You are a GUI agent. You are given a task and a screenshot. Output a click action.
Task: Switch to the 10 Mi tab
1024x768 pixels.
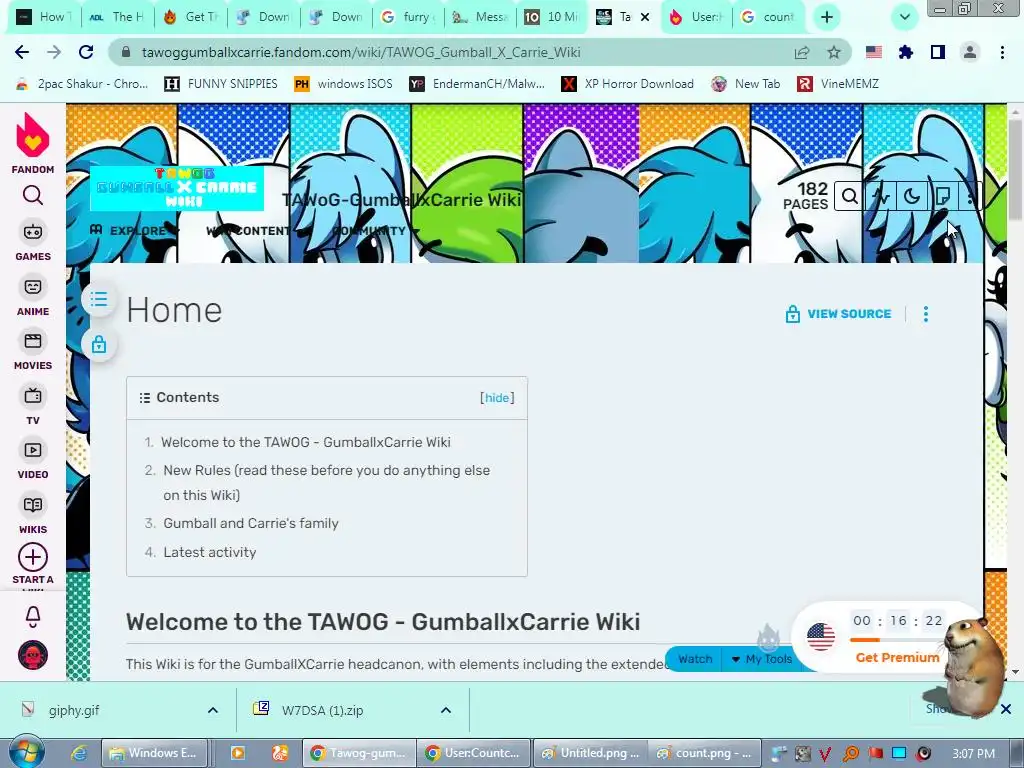click(x=552, y=17)
